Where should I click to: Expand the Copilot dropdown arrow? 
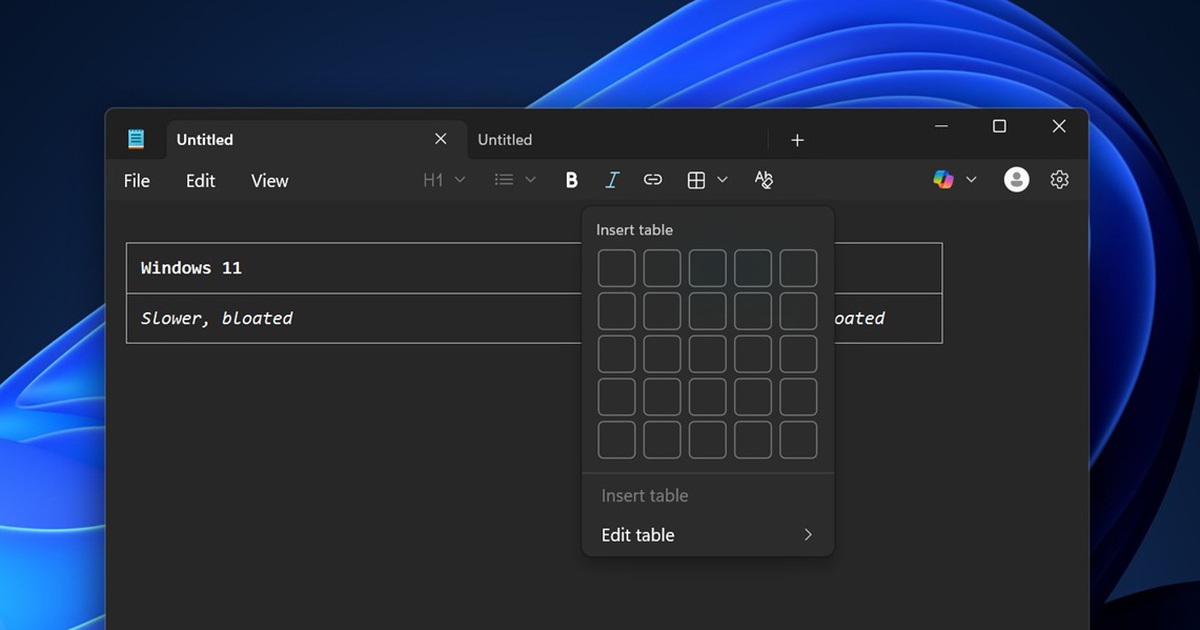971,180
